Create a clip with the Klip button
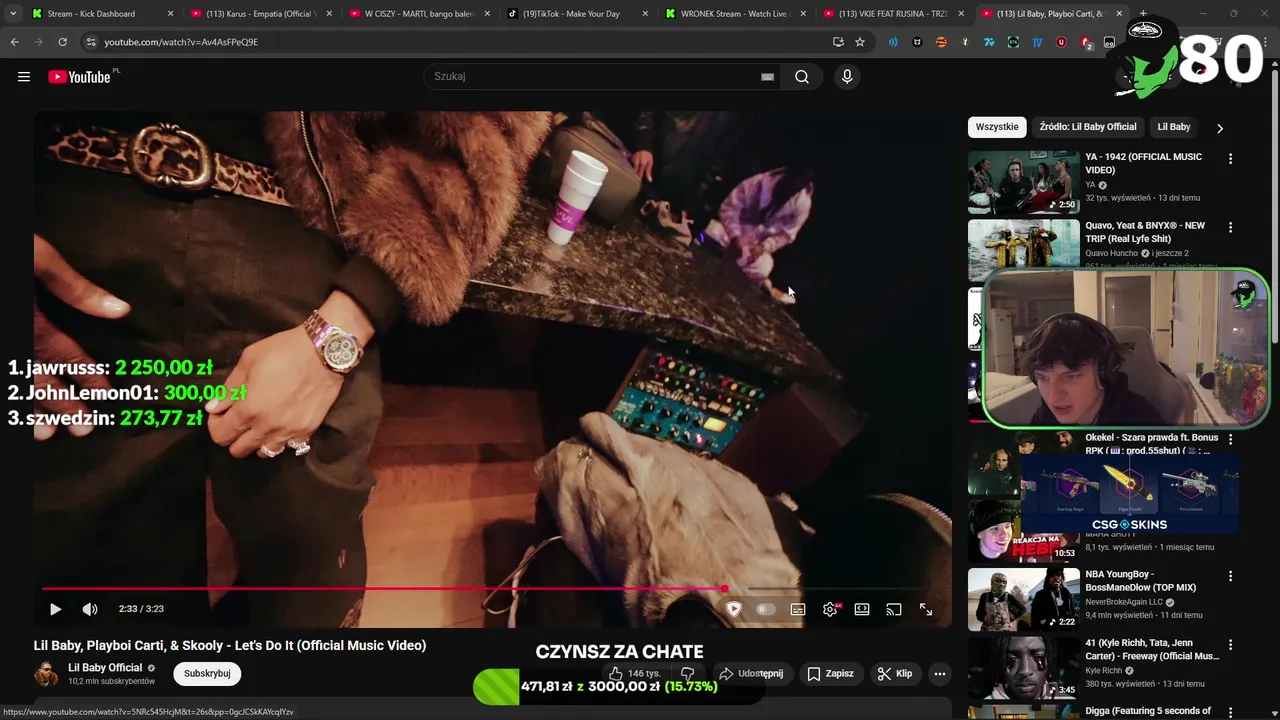 [895, 674]
